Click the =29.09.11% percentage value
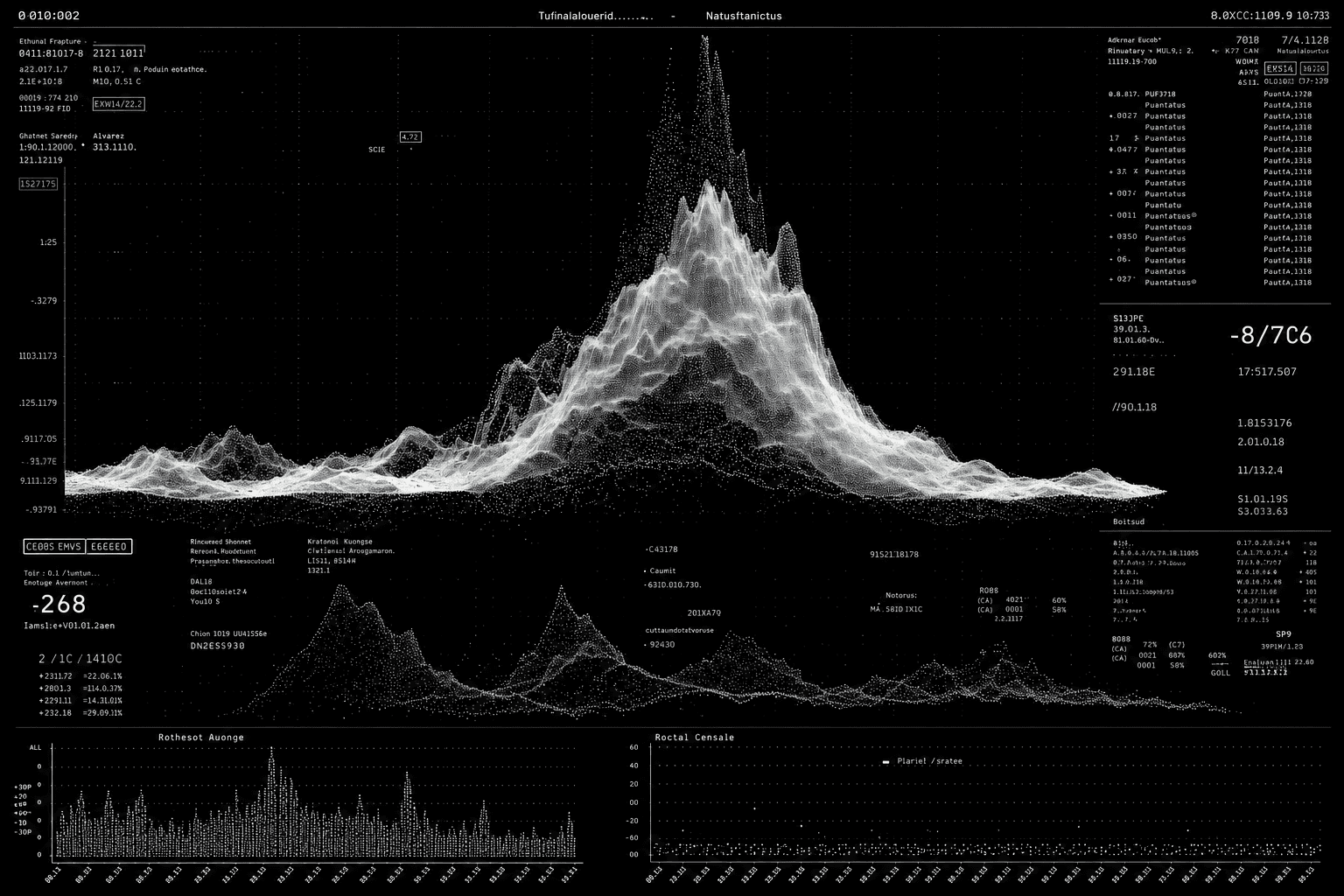This screenshot has height=896, width=1344. tap(102, 712)
